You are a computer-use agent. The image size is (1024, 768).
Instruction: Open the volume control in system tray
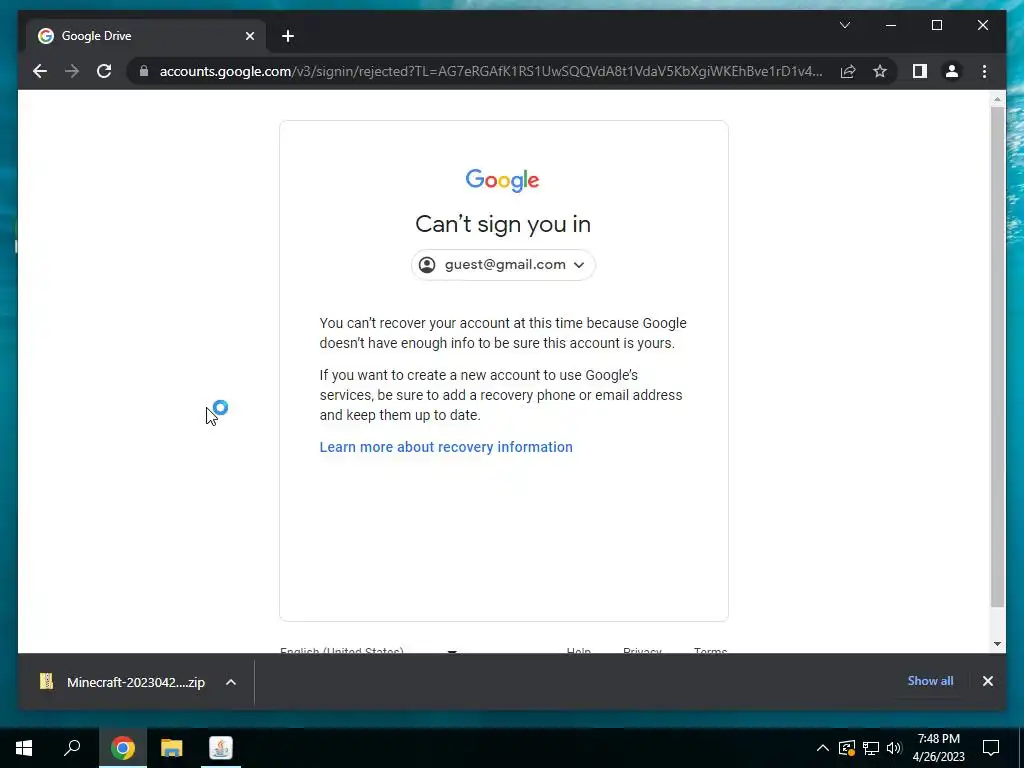894,748
